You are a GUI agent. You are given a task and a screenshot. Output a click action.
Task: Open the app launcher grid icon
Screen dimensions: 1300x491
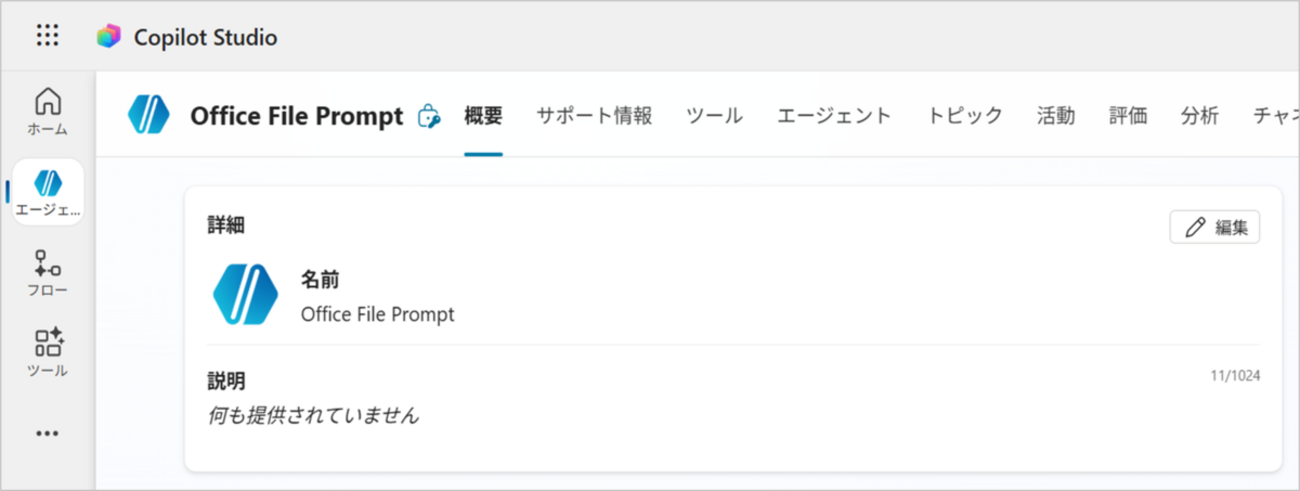47,36
